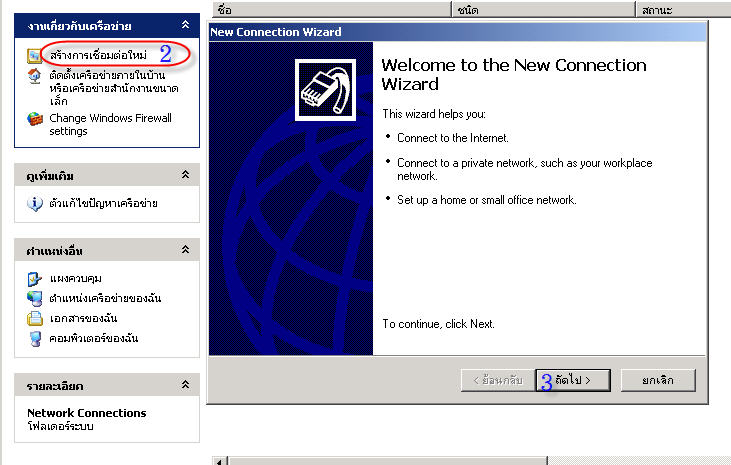Click the Windows Firewall brick globe icon
Screen dimensions: 731x465
pyautogui.click(x=34, y=119)
